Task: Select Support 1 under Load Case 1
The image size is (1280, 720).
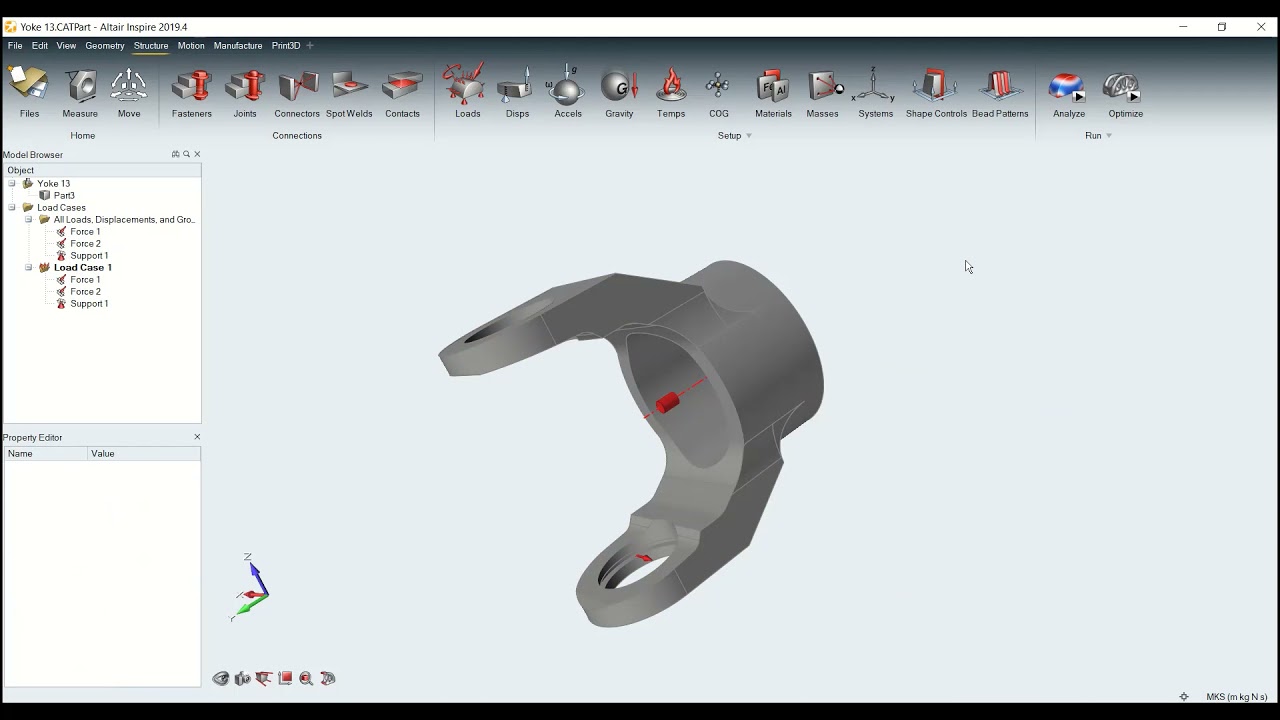Action: [89, 304]
